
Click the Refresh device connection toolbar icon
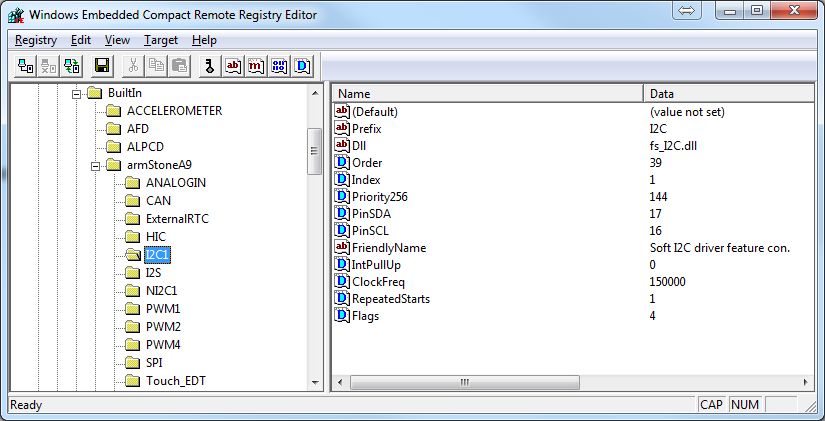coord(72,66)
